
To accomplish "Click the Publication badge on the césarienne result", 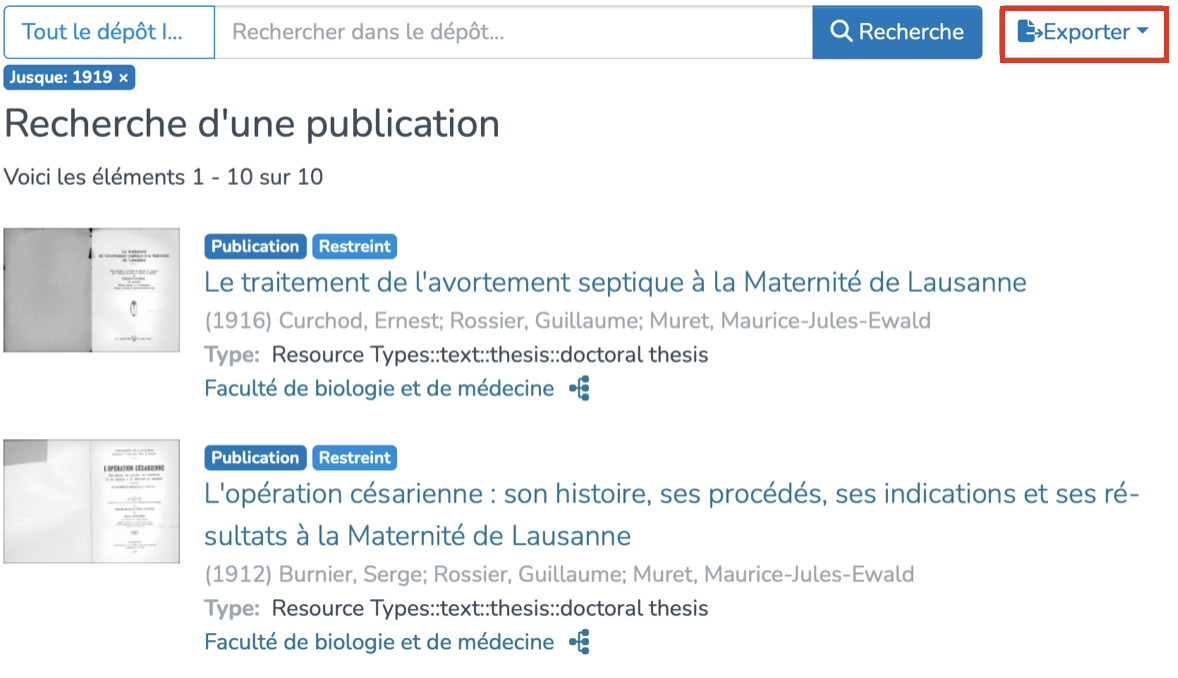I will coord(255,457).
